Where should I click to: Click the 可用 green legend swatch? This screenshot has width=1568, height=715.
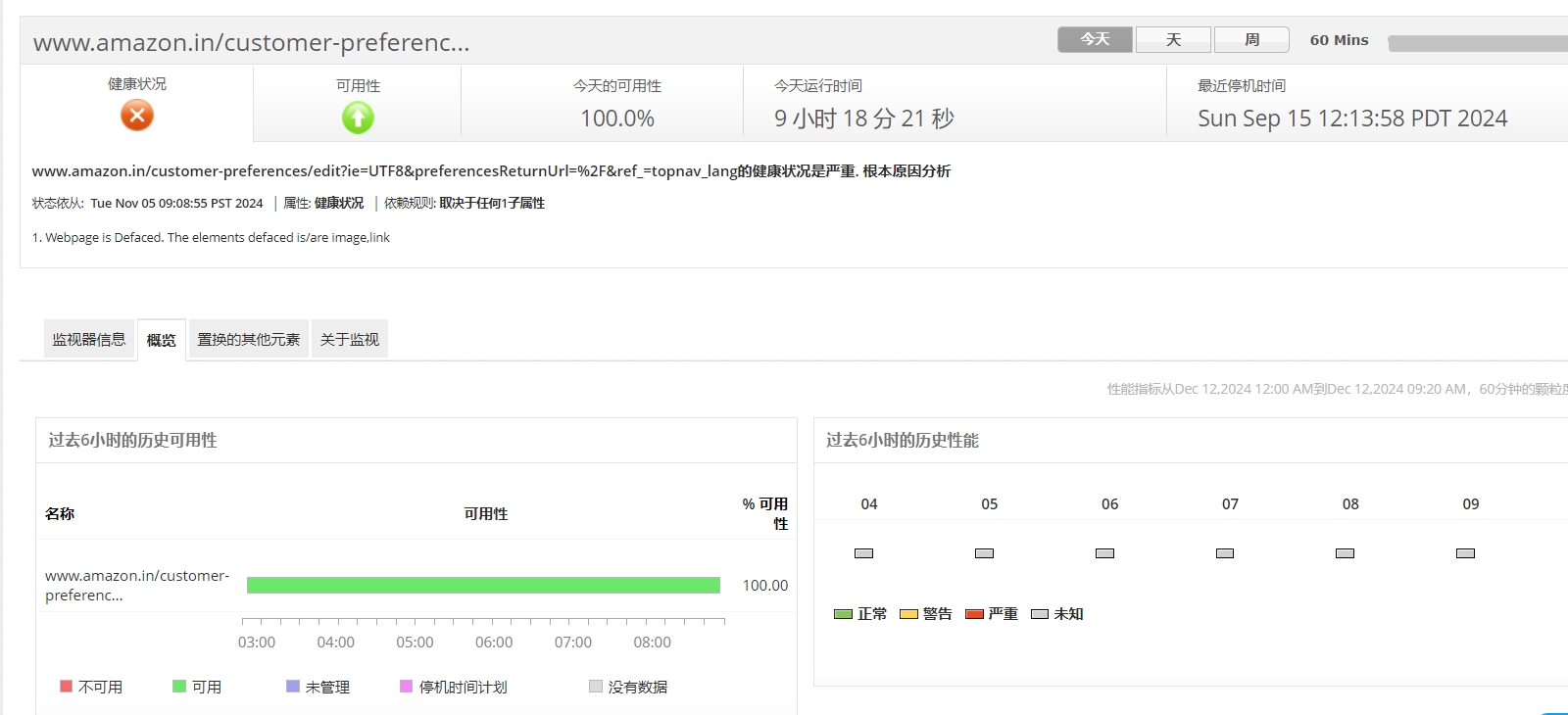(x=179, y=687)
